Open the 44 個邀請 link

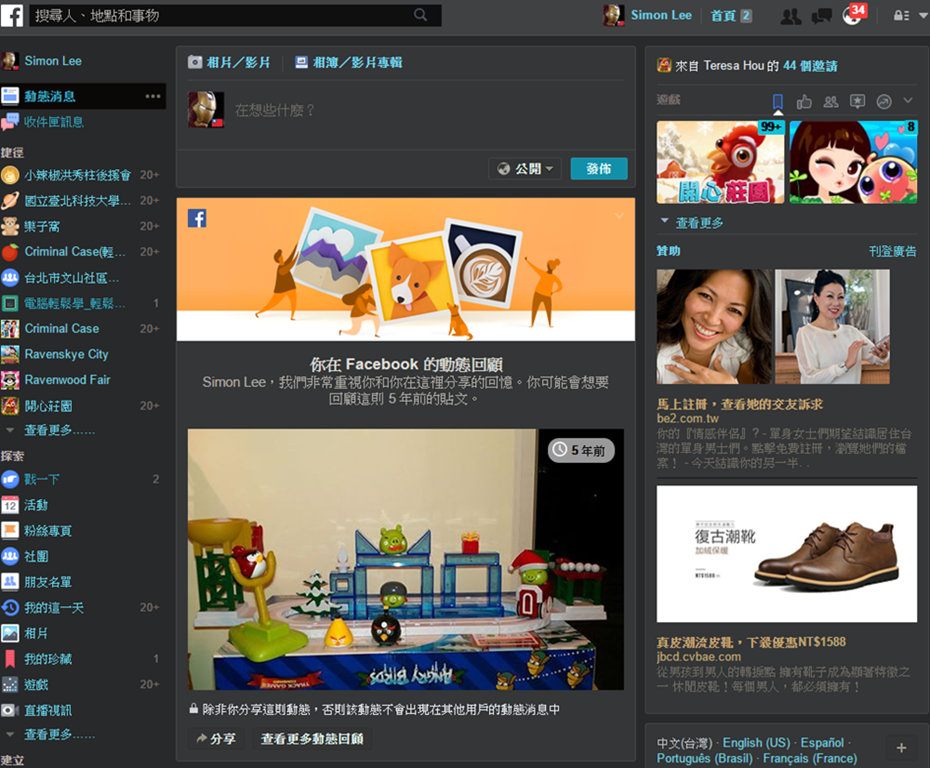(x=810, y=66)
